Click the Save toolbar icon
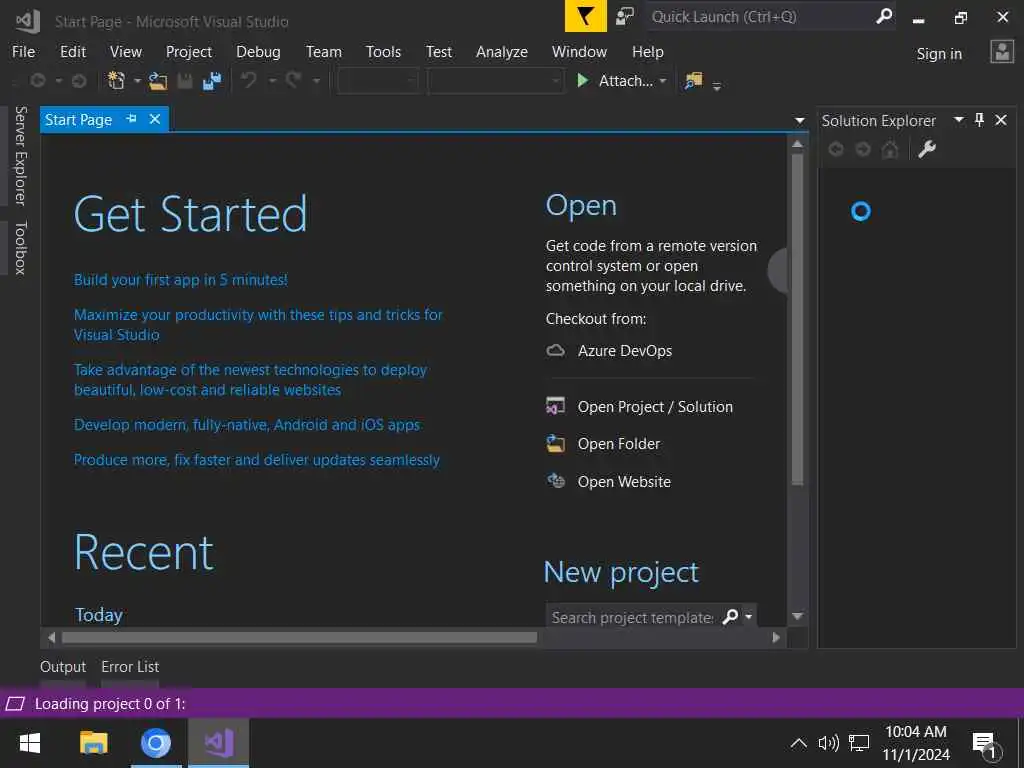The height and width of the screenshot is (768, 1024). [x=185, y=81]
